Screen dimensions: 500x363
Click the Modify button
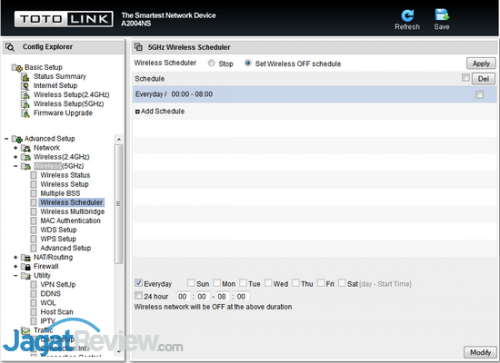pyautogui.click(x=480, y=353)
